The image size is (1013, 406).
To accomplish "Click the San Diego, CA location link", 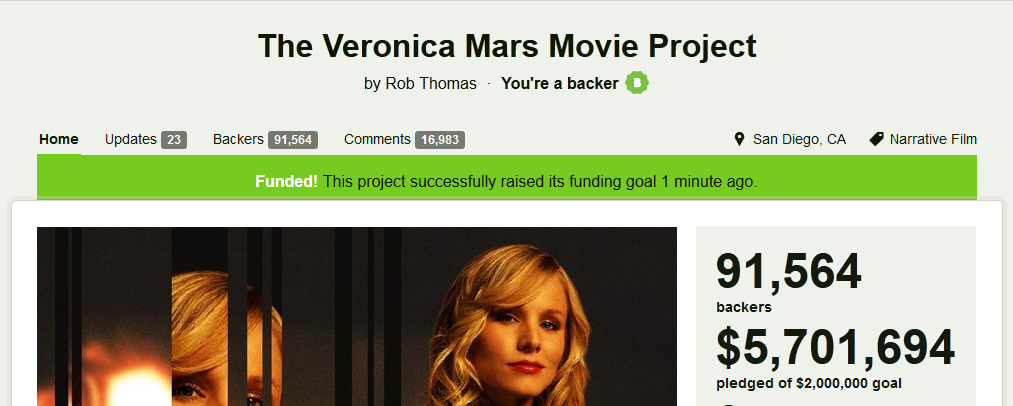I will click(799, 139).
